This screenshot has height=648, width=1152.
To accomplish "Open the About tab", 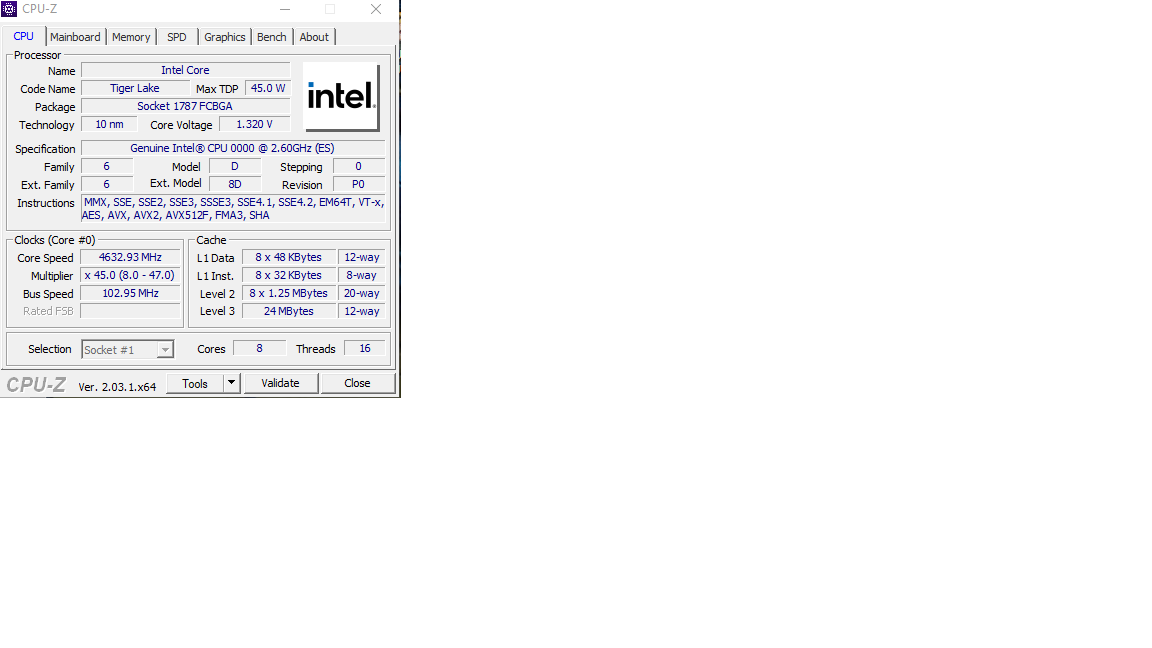I will (x=314, y=37).
